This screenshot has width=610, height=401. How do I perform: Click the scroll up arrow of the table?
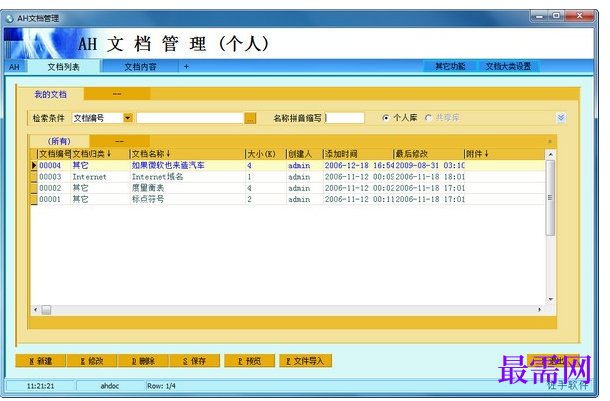tap(550, 154)
